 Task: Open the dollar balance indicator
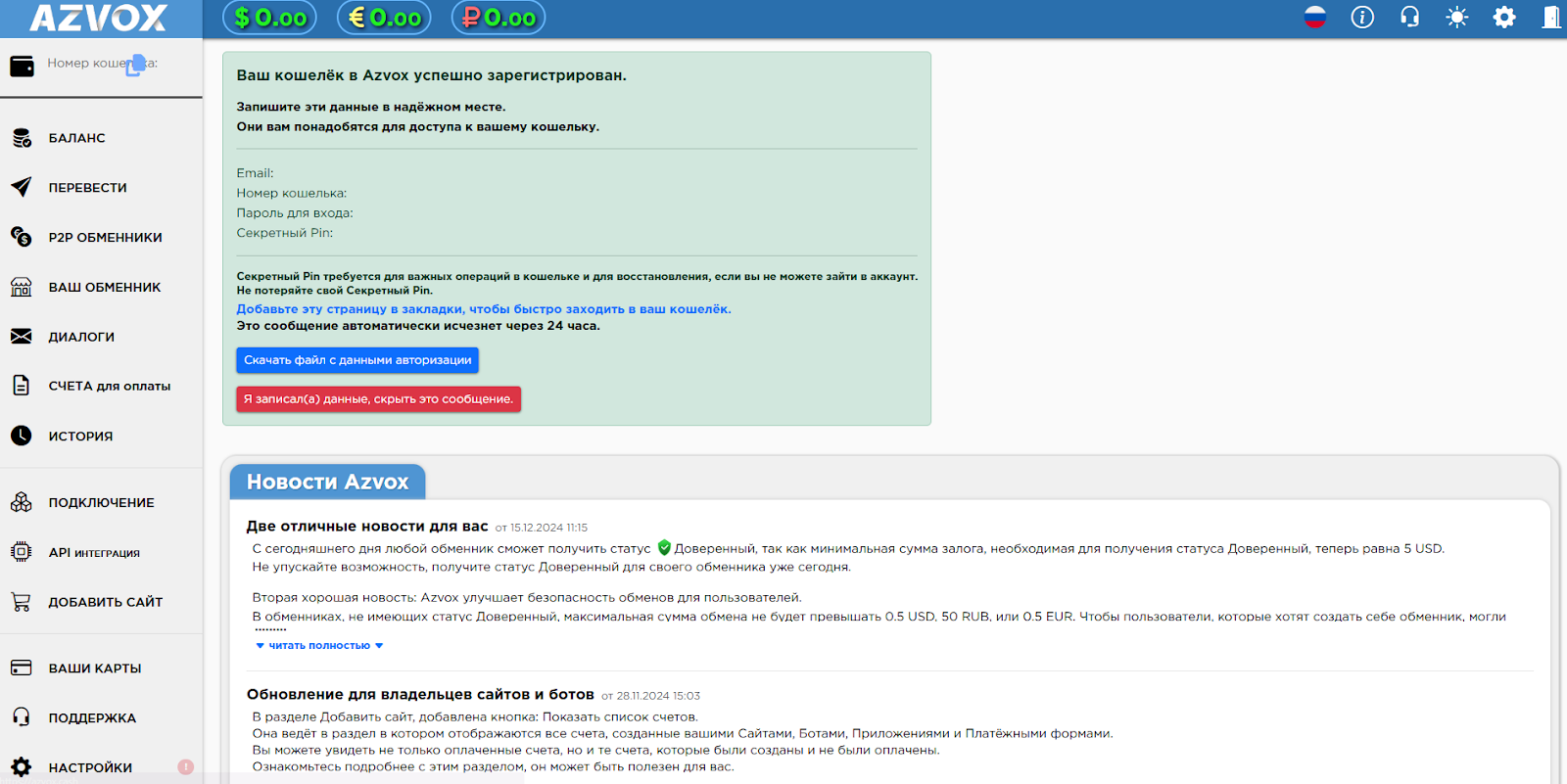[x=270, y=18]
